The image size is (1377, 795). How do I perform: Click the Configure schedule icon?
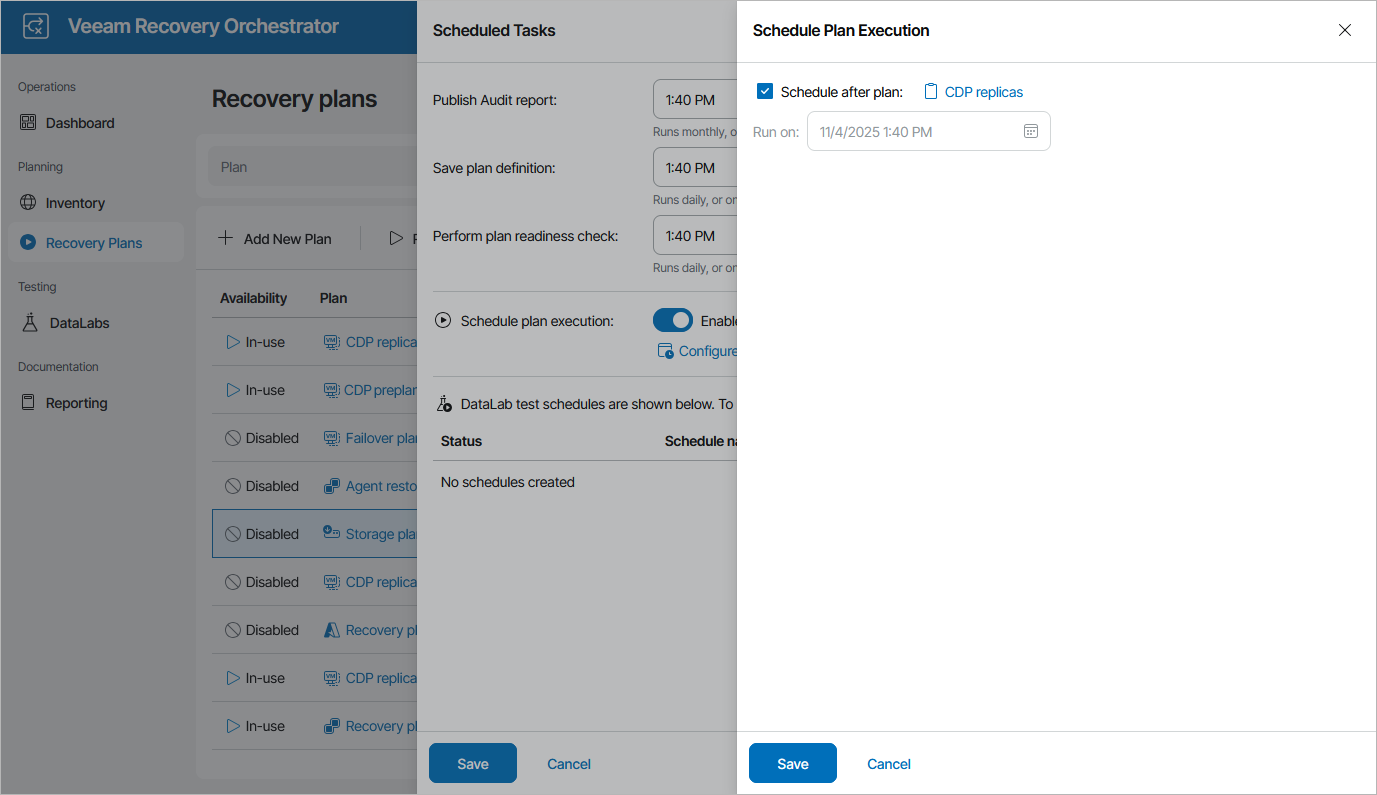[665, 351]
